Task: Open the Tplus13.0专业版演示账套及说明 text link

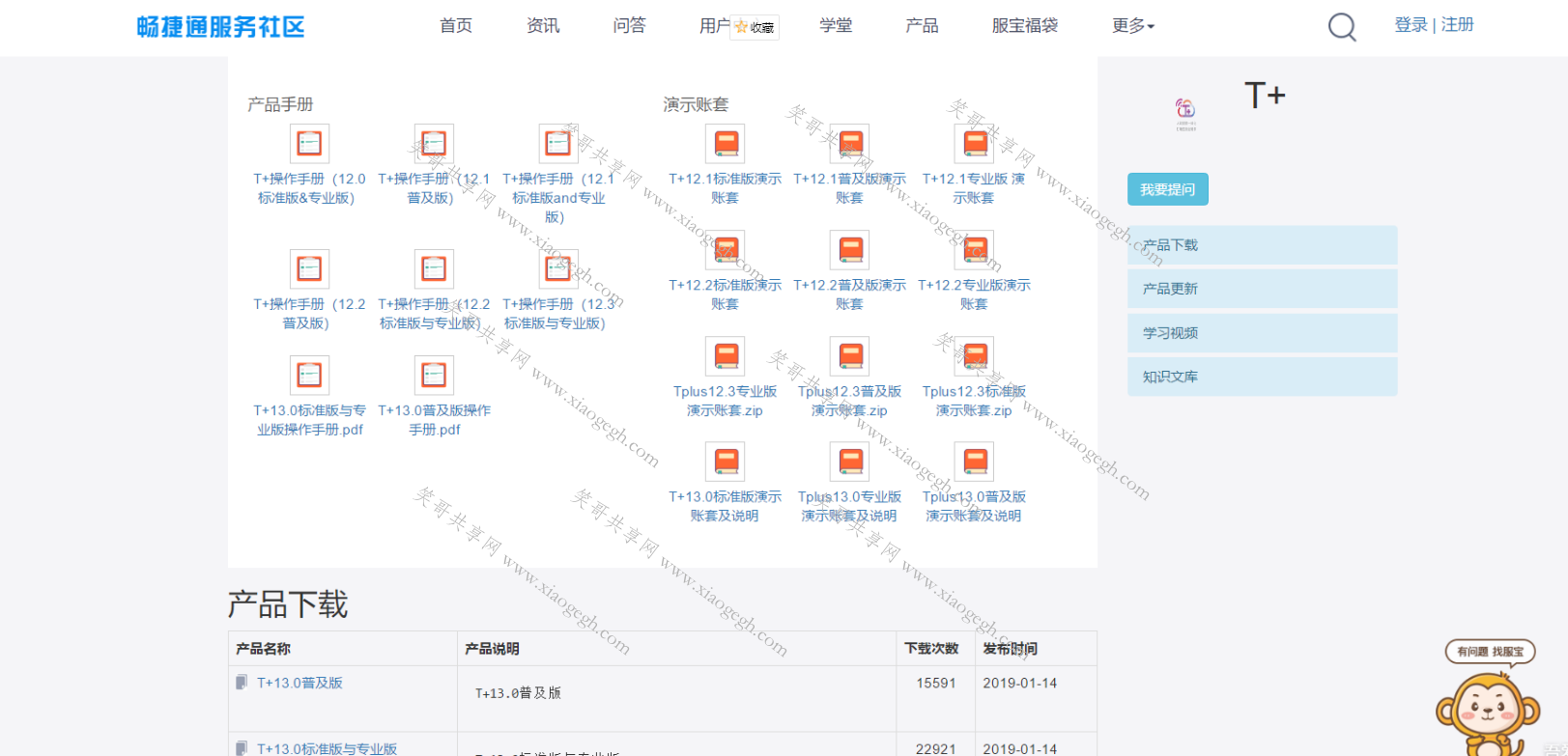Action: pos(849,506)
